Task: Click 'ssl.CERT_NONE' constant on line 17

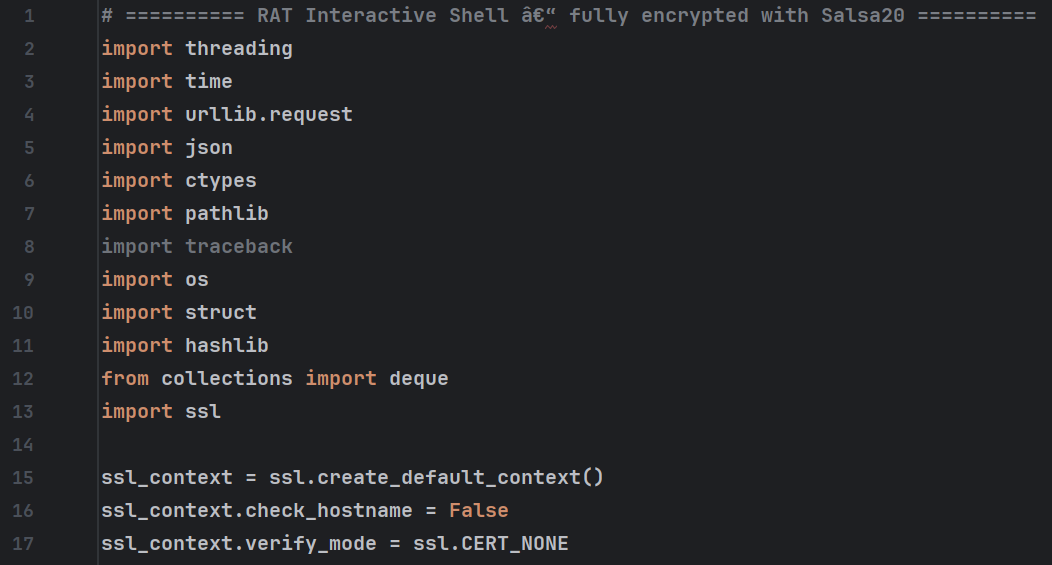Action: point(490,544)
